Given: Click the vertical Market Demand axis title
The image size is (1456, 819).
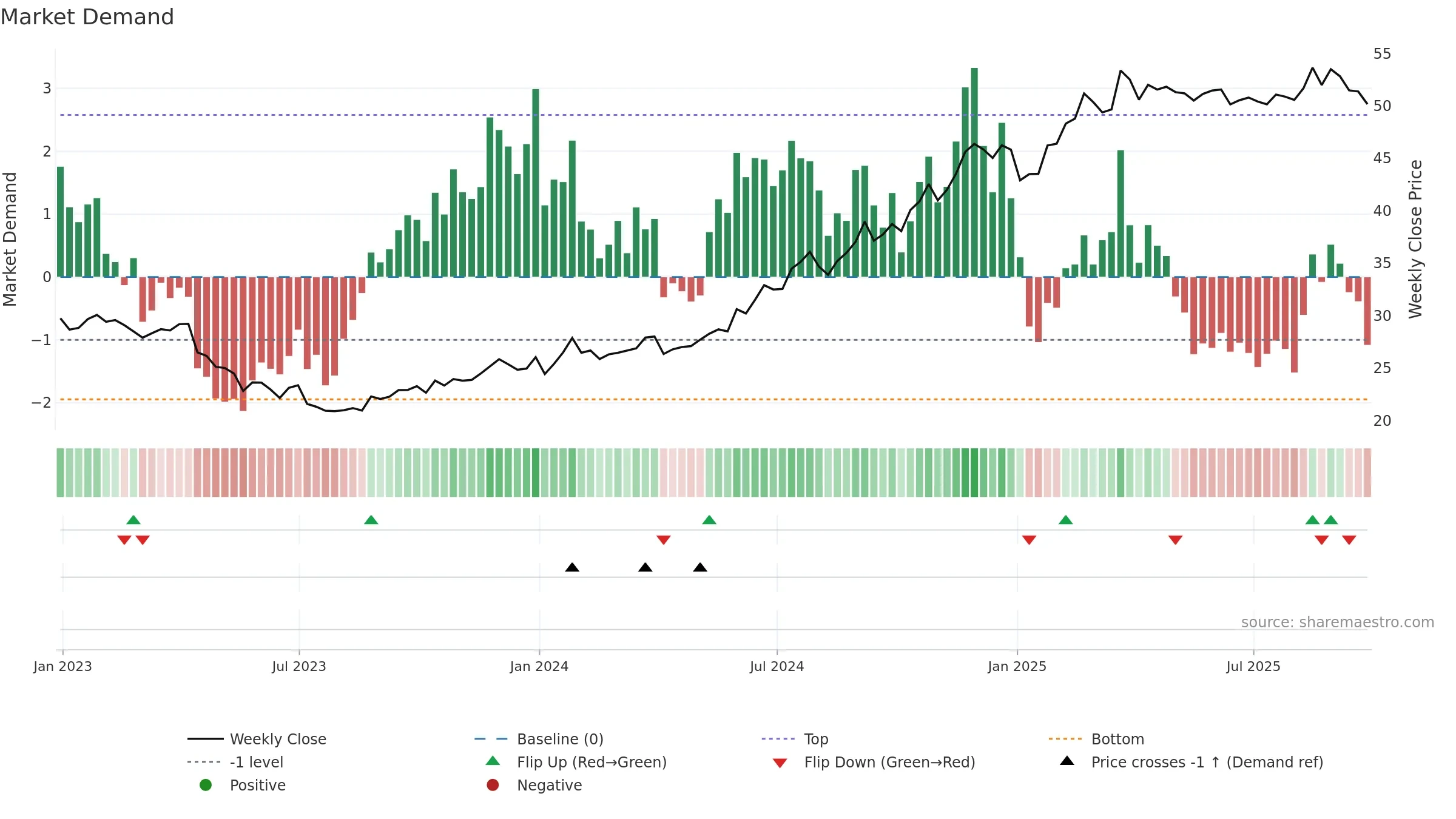Looking at the screenshot, I should click(x=10, y=239).
